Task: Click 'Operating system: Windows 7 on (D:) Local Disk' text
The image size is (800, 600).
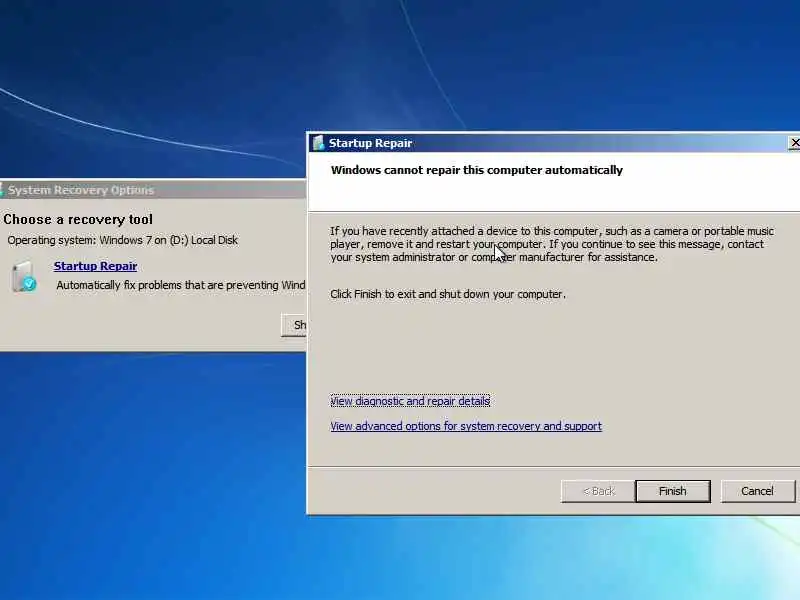Action: pos(122,240)
